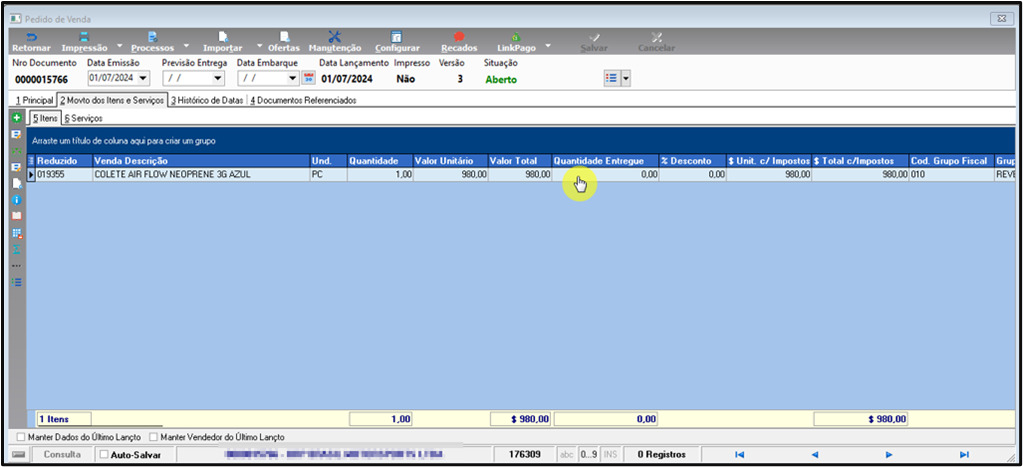1023x467 pixels.
Task: Expand the Impressão dropdown arrow
Action: (x=120, y=46)
